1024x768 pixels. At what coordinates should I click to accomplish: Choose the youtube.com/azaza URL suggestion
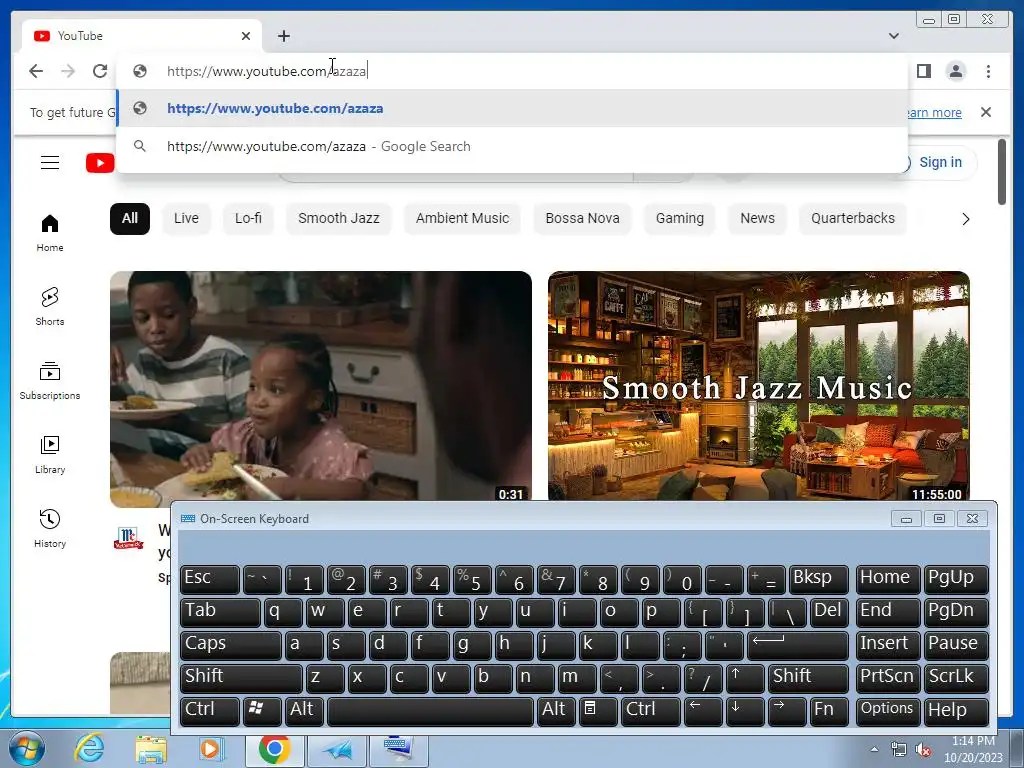[512, 108]
